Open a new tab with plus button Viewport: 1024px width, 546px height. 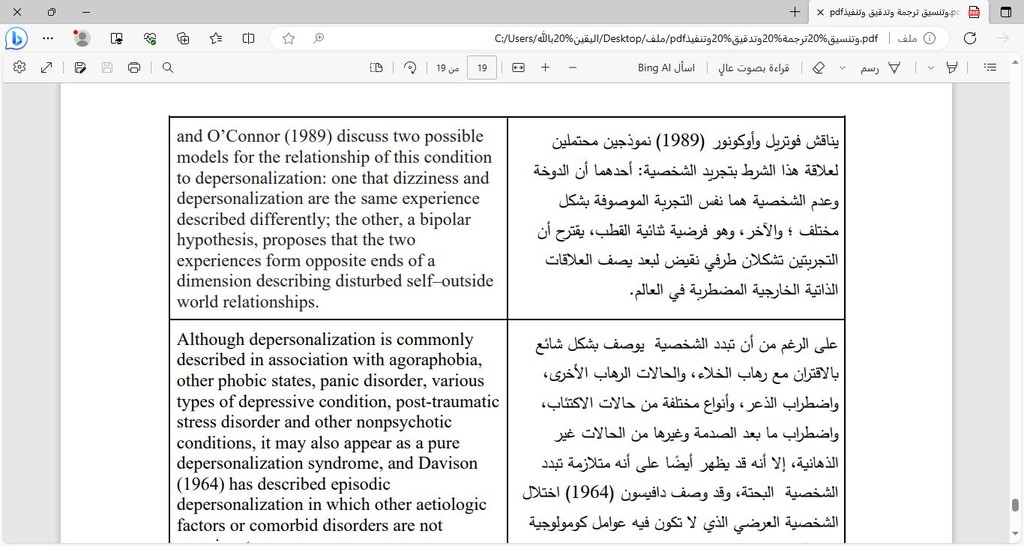click(x=794, y=12)
